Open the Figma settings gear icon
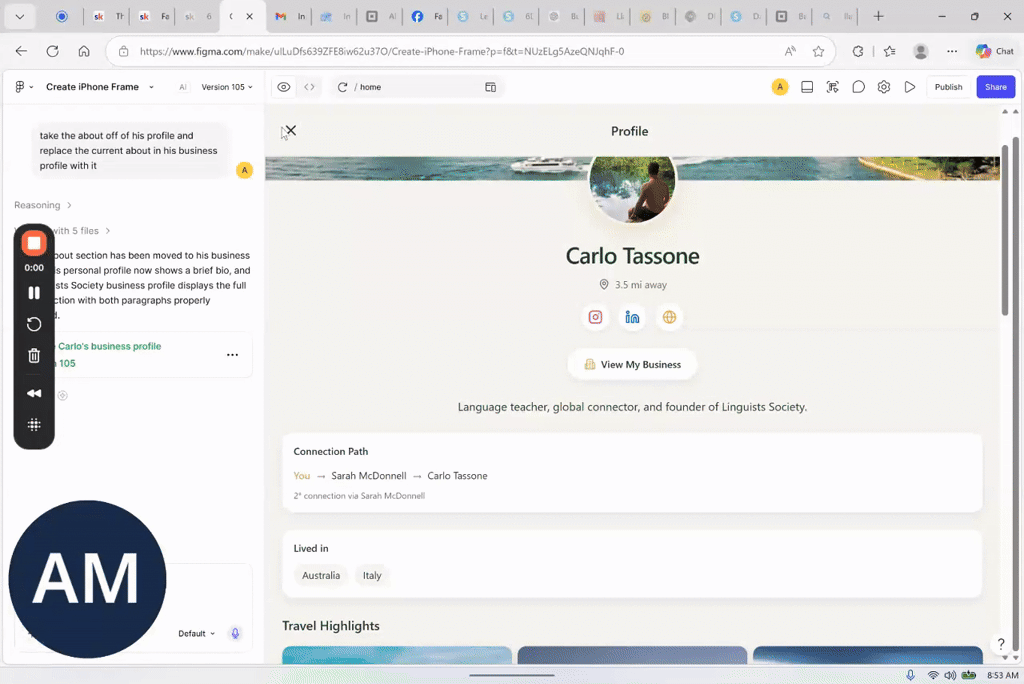This screenshot has height=684, width=1024. coord(884,87)
